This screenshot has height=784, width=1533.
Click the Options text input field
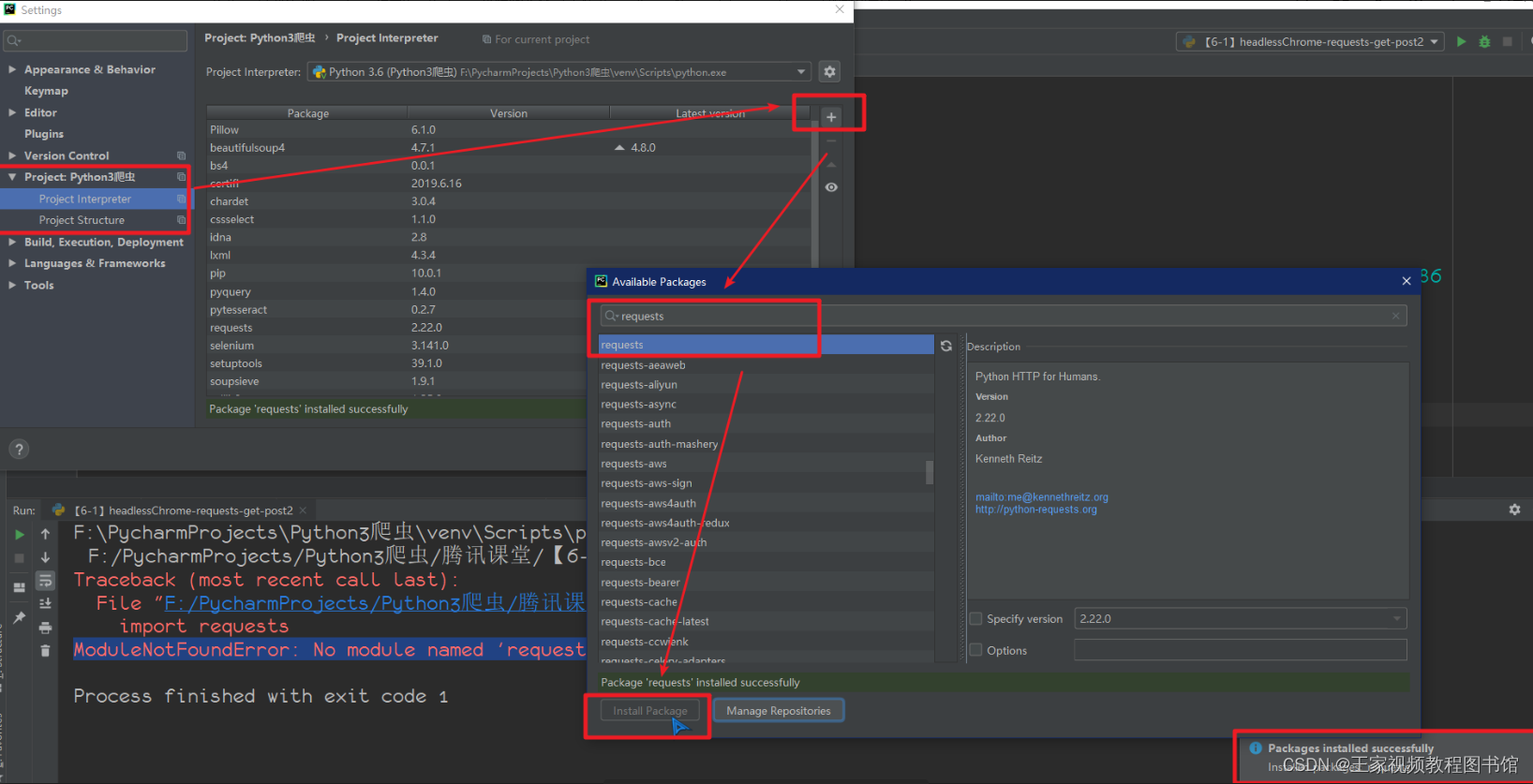(1240, 650)
